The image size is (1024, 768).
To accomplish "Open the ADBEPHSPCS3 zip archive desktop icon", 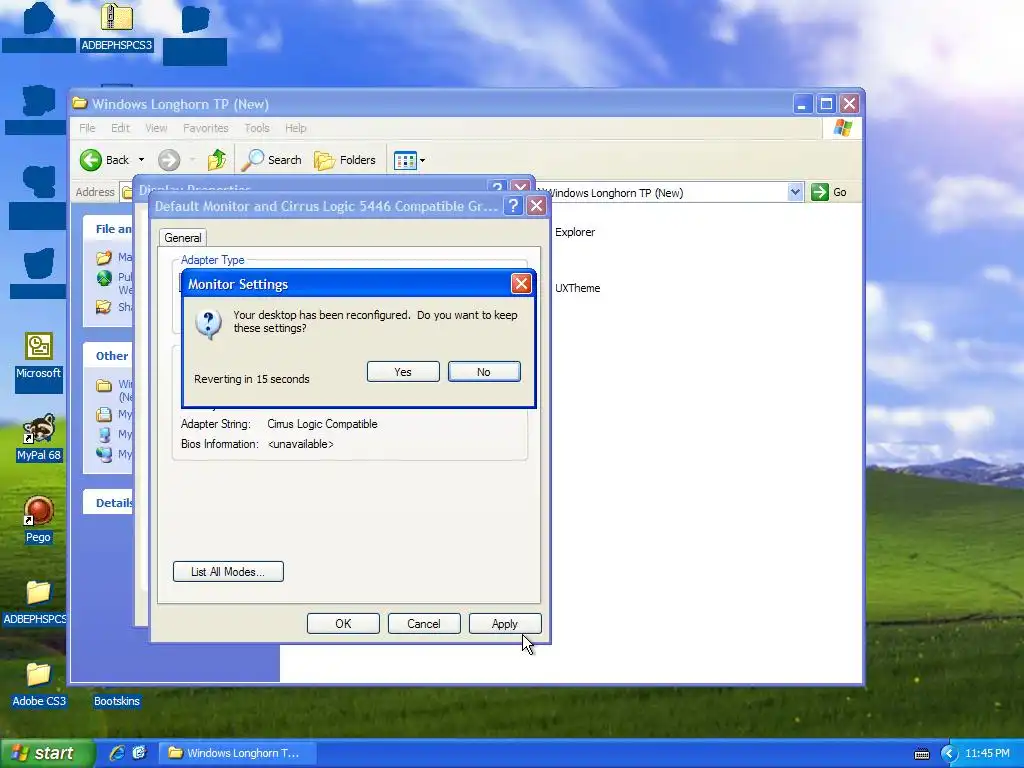I will 116,27.
